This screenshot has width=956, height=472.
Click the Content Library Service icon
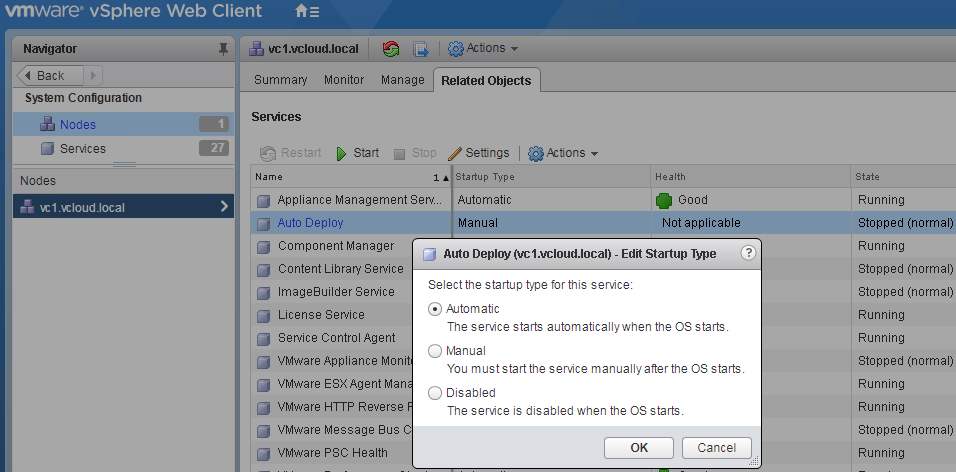(x=263, y=270)
